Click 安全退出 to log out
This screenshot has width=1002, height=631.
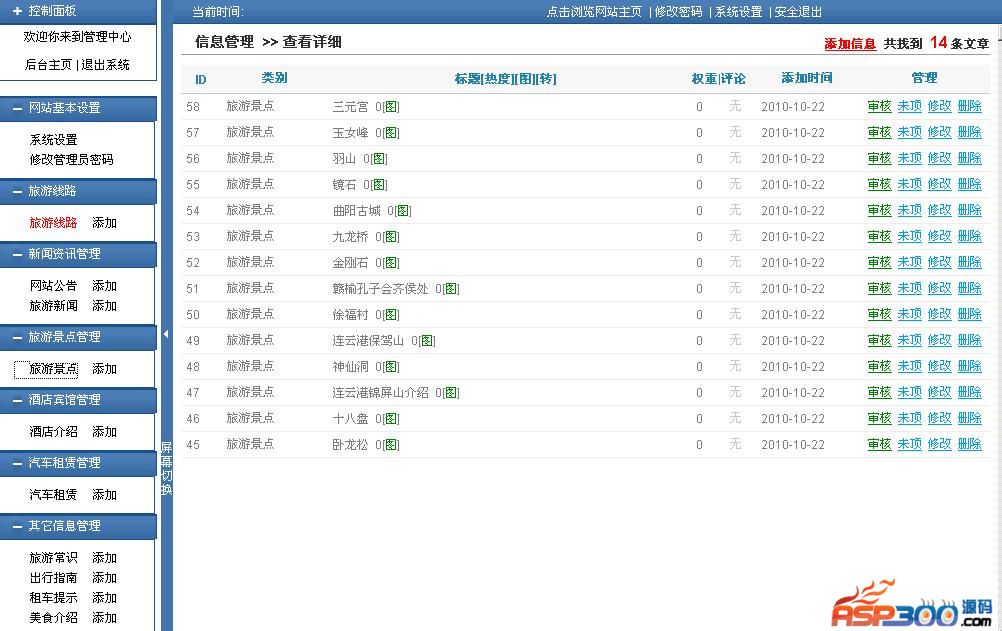click(798, 12)
